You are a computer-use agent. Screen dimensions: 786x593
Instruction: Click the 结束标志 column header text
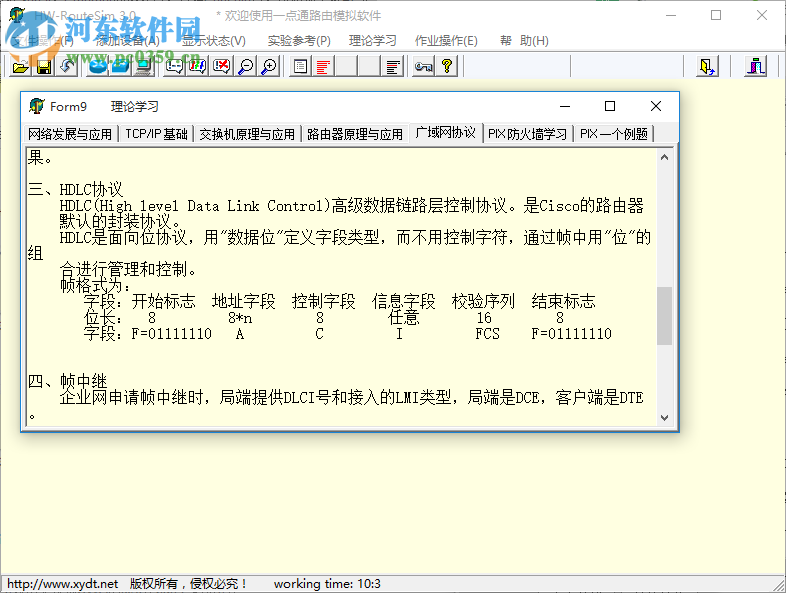pos(563,301)
